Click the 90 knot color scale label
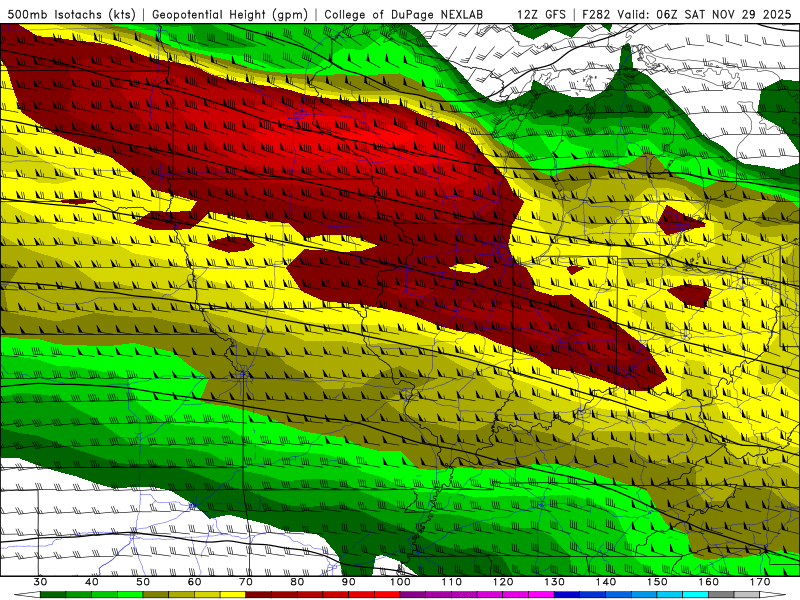The width and height of the screenshot is (800, 600). 349,582
